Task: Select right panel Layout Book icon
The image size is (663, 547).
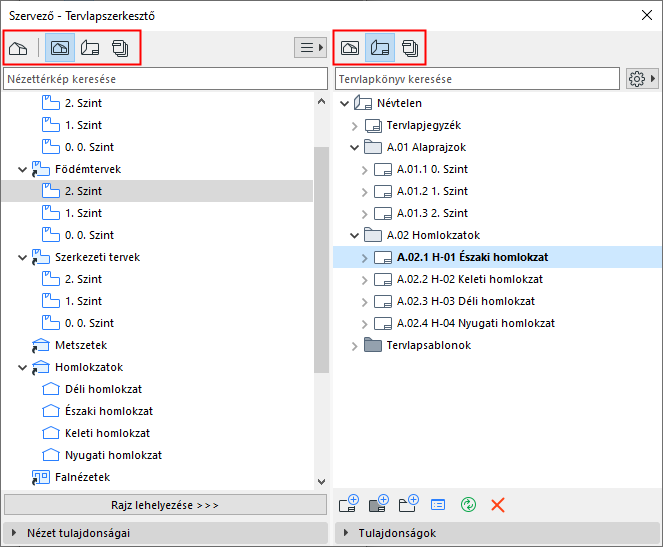Action: pos(380,48)
